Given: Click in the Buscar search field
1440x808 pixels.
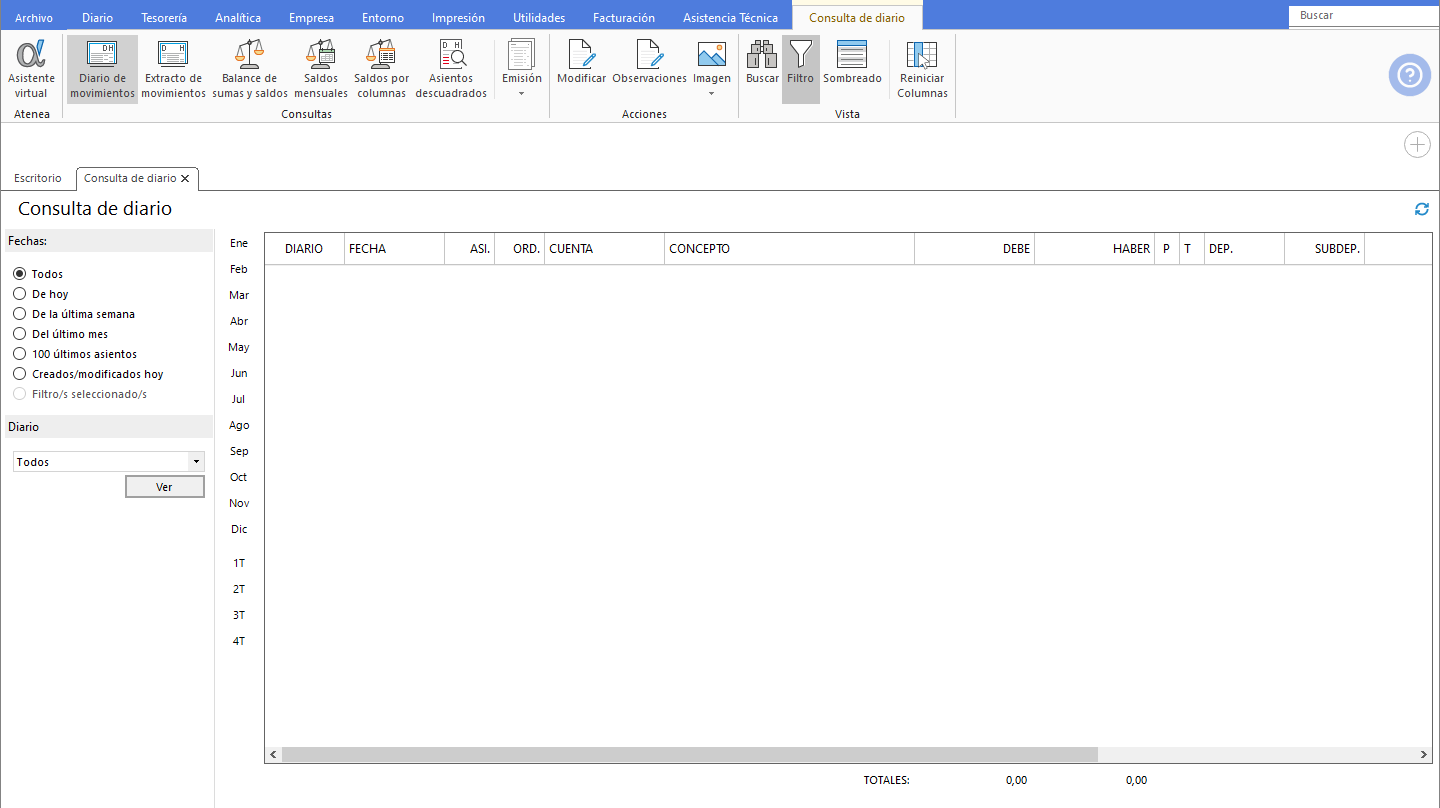Looking at the screenshot, I should pyautogui.click(x=1364, y=16).
